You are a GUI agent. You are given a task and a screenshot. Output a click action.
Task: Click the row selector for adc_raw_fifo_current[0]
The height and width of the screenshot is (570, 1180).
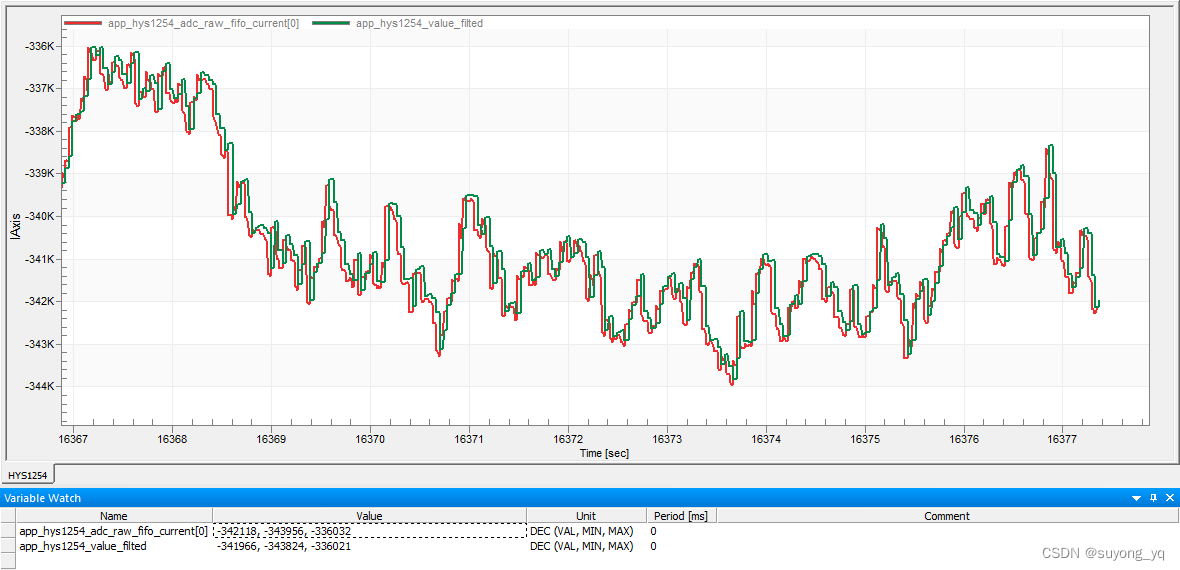pos(8,531)
